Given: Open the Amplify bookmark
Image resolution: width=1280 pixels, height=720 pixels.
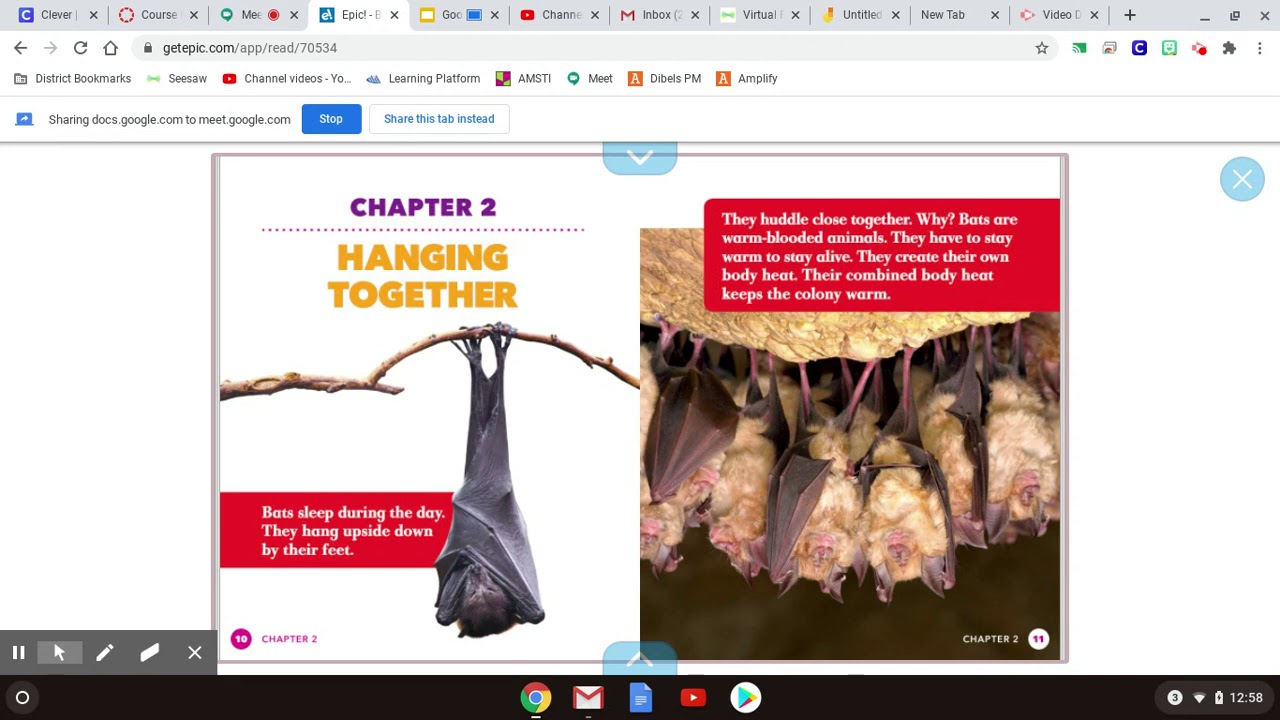Looking at the screenshot, I should point(746,79).
